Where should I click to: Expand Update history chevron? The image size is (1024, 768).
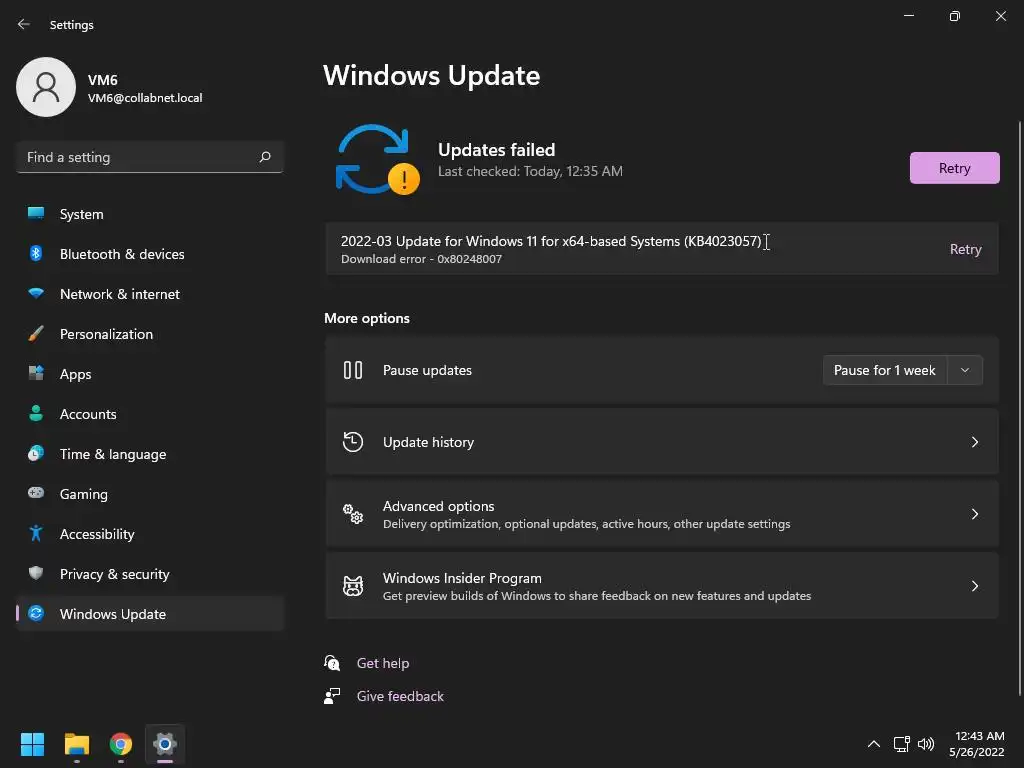point(975,442)
